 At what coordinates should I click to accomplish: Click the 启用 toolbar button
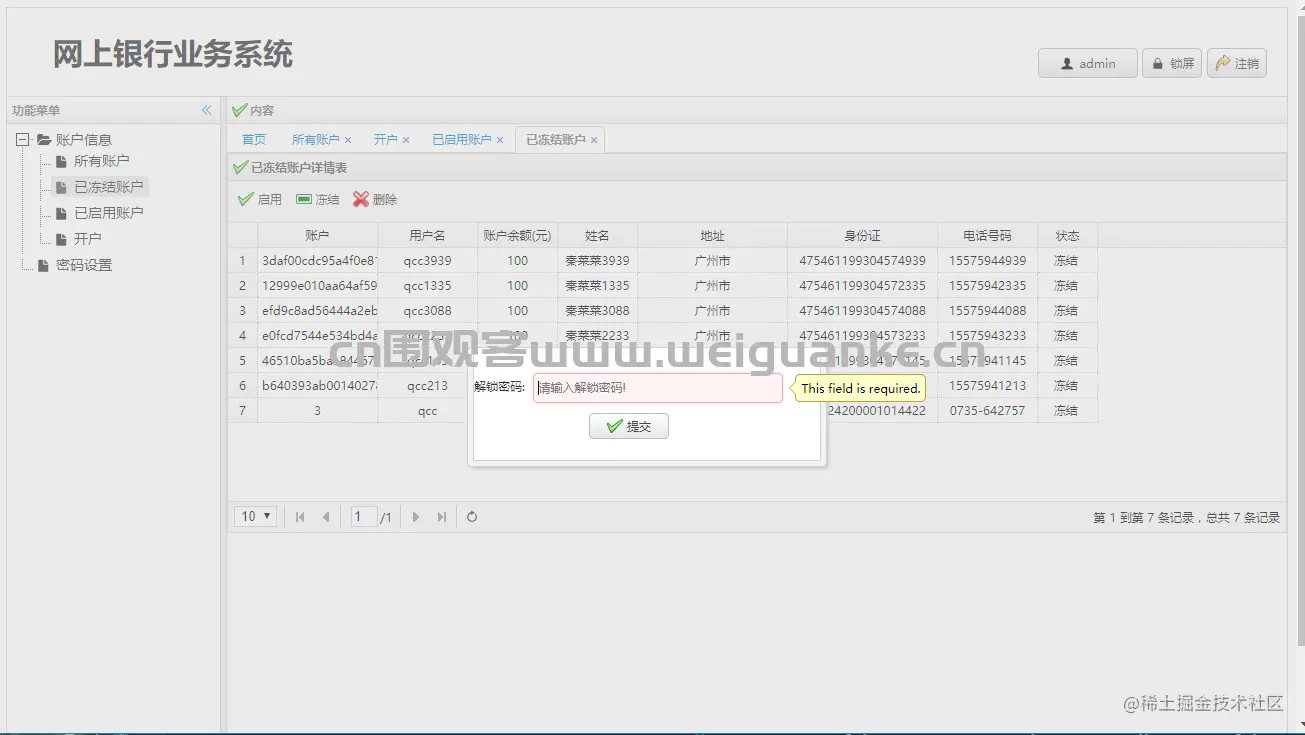tap(260, 200)
